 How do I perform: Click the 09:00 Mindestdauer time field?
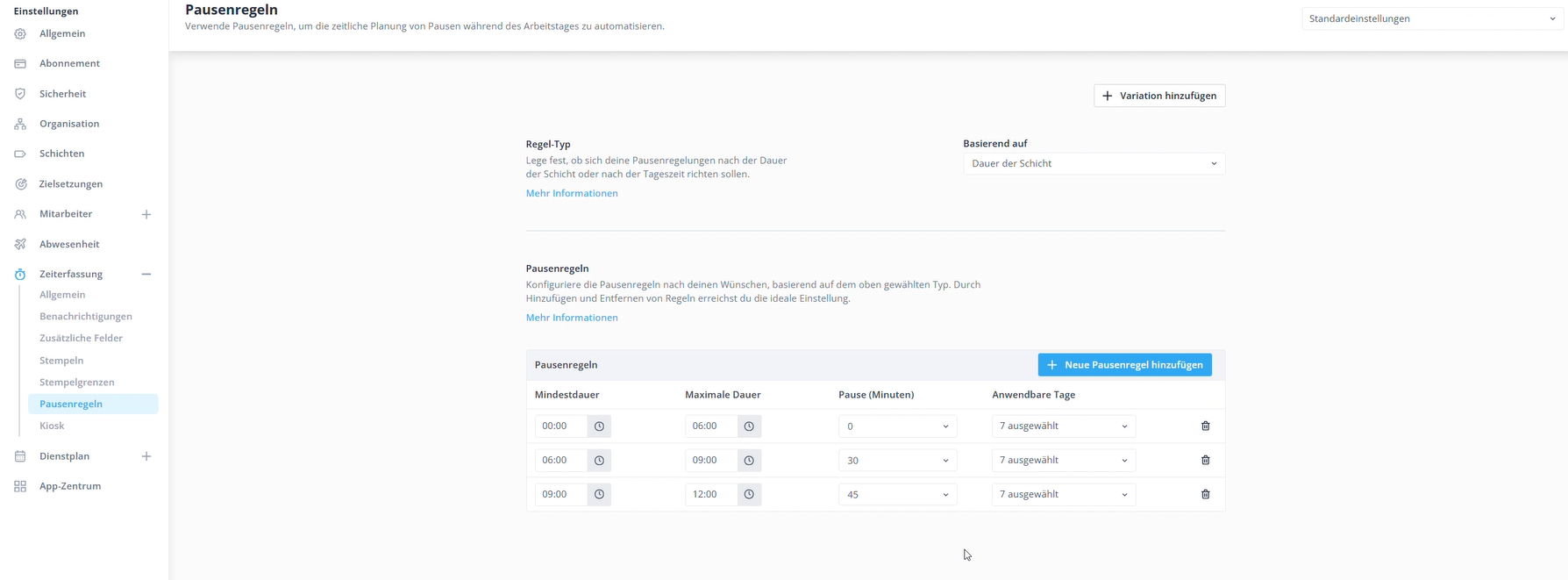(561, 494)
